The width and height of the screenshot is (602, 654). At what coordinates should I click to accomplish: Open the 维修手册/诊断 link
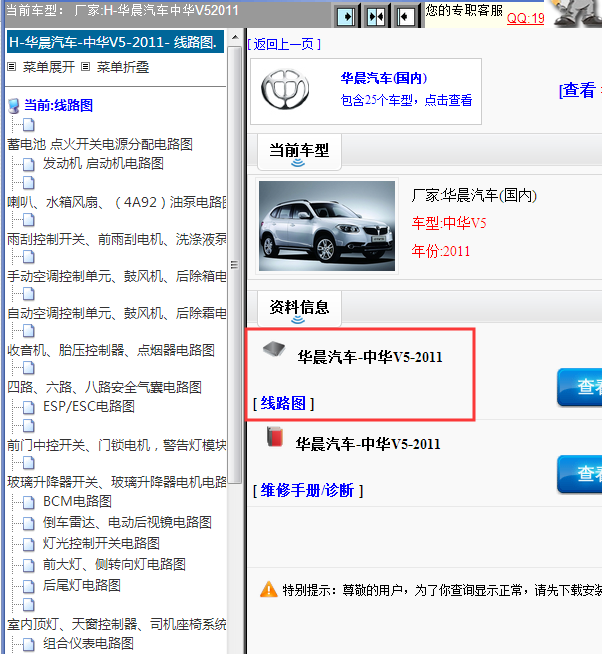308,490
